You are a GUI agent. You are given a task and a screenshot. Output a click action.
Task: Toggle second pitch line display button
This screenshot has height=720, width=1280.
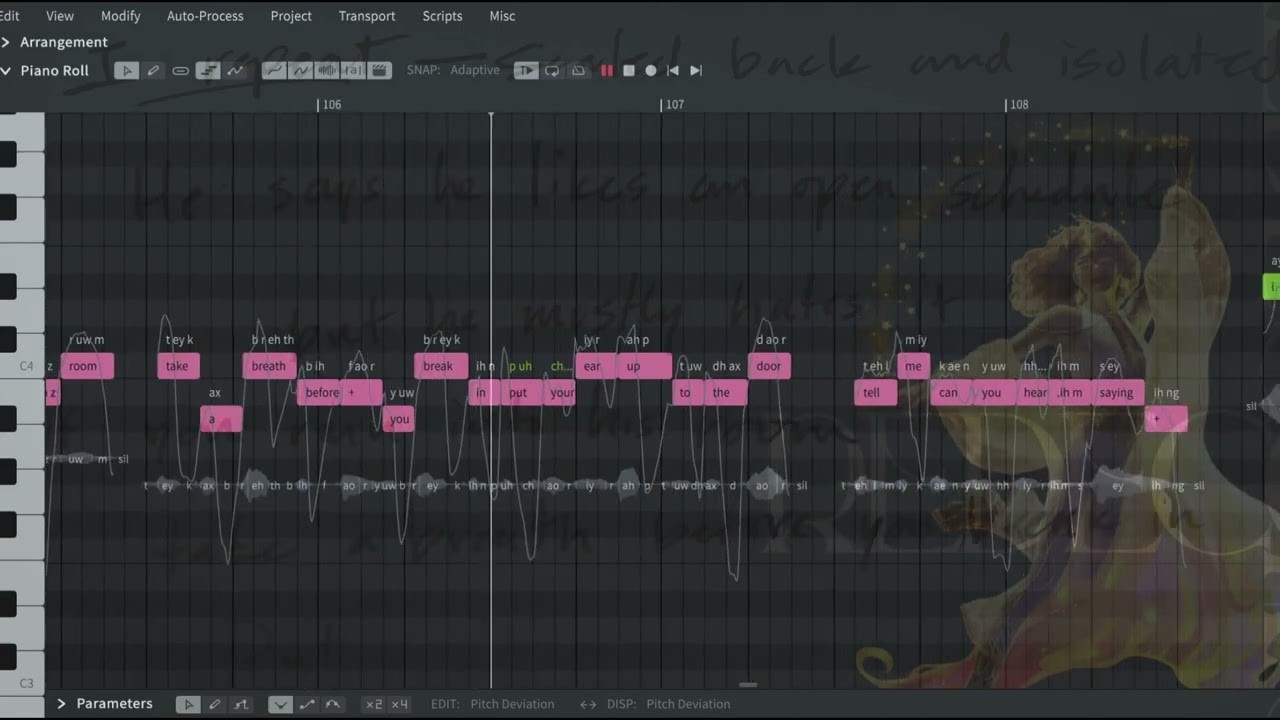point(300,70)
